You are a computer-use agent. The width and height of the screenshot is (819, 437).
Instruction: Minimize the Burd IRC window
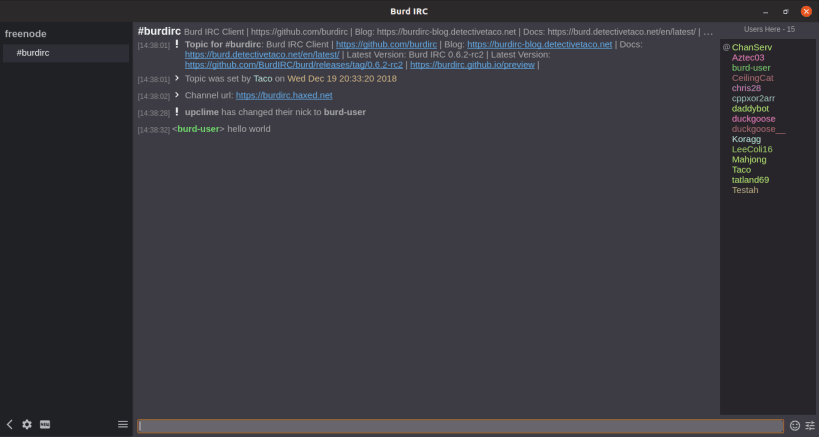tap(766, 11)
